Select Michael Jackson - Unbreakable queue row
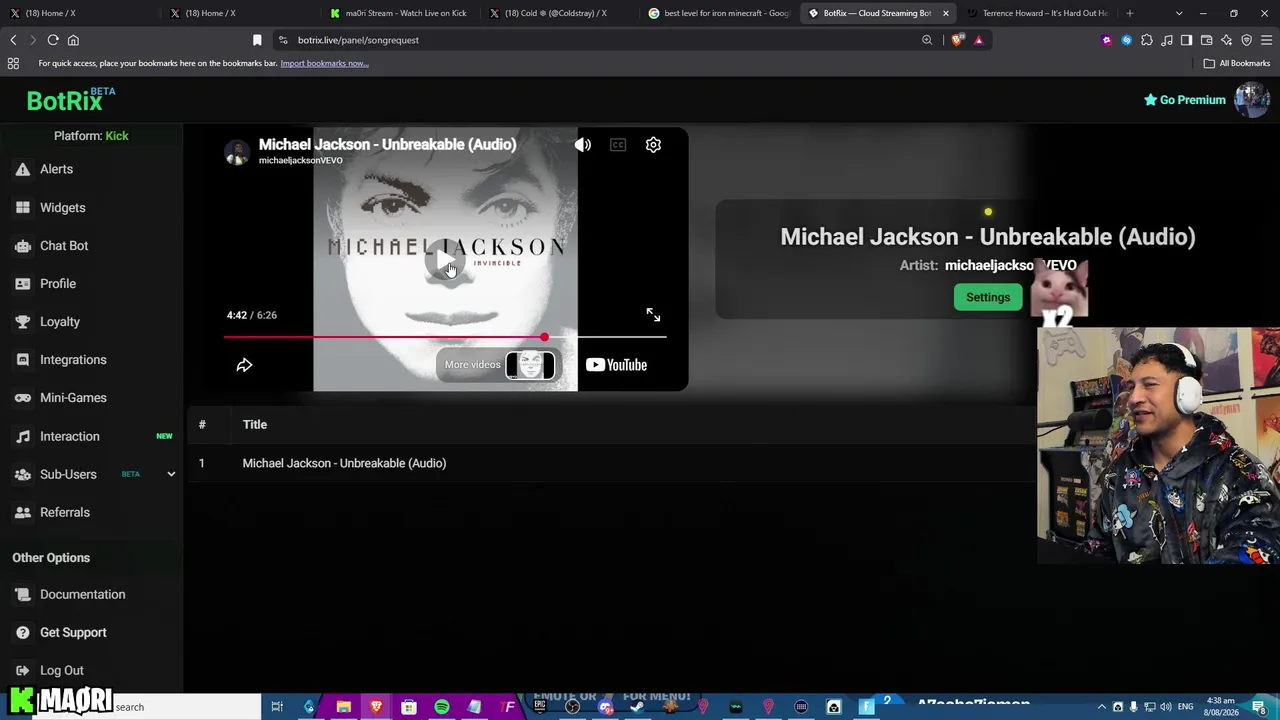Viewport: 1280px width, 720px height. [x=610, y=463]
